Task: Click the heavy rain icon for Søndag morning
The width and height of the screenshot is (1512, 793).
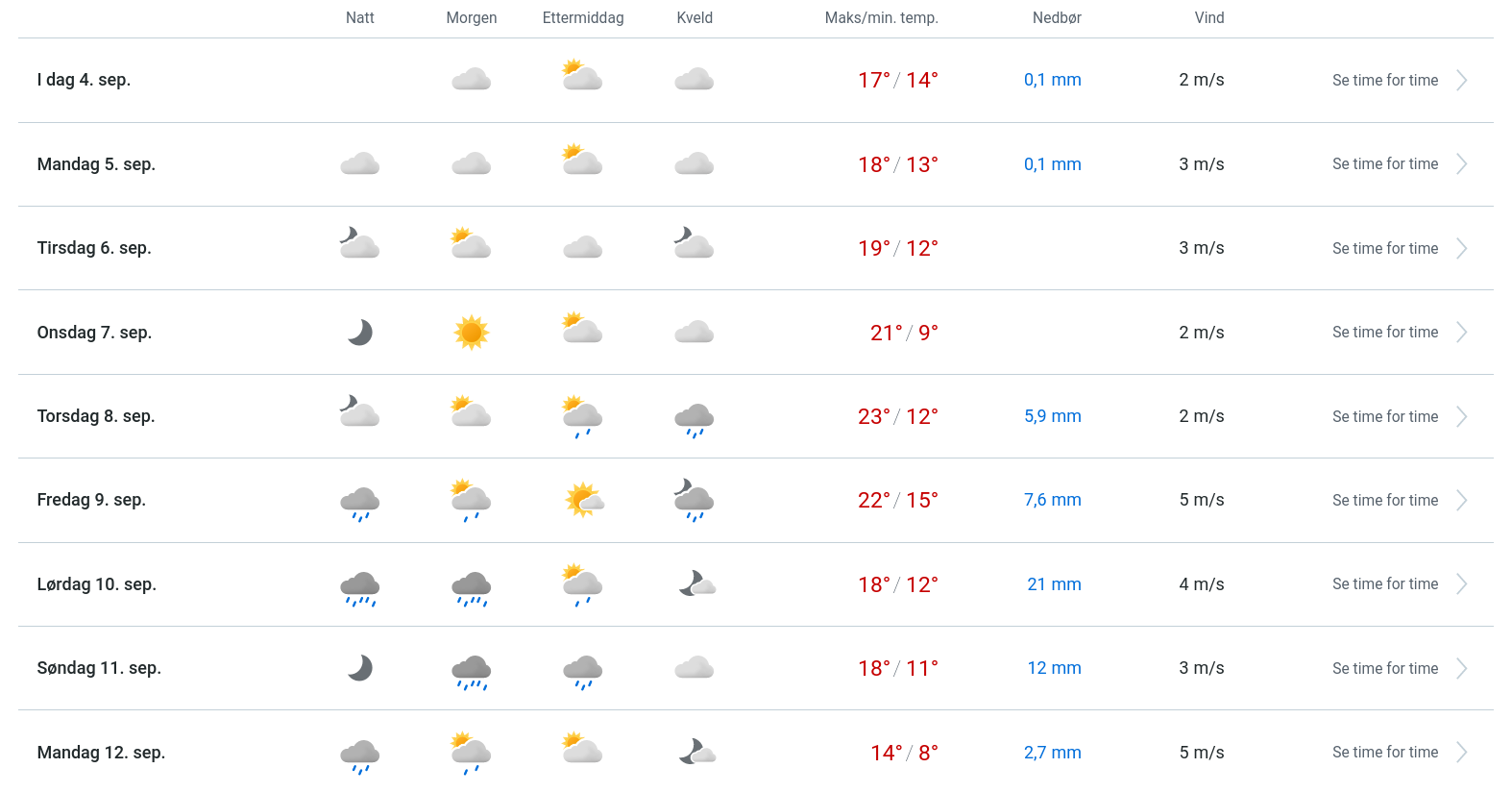Action: point(472,671)
